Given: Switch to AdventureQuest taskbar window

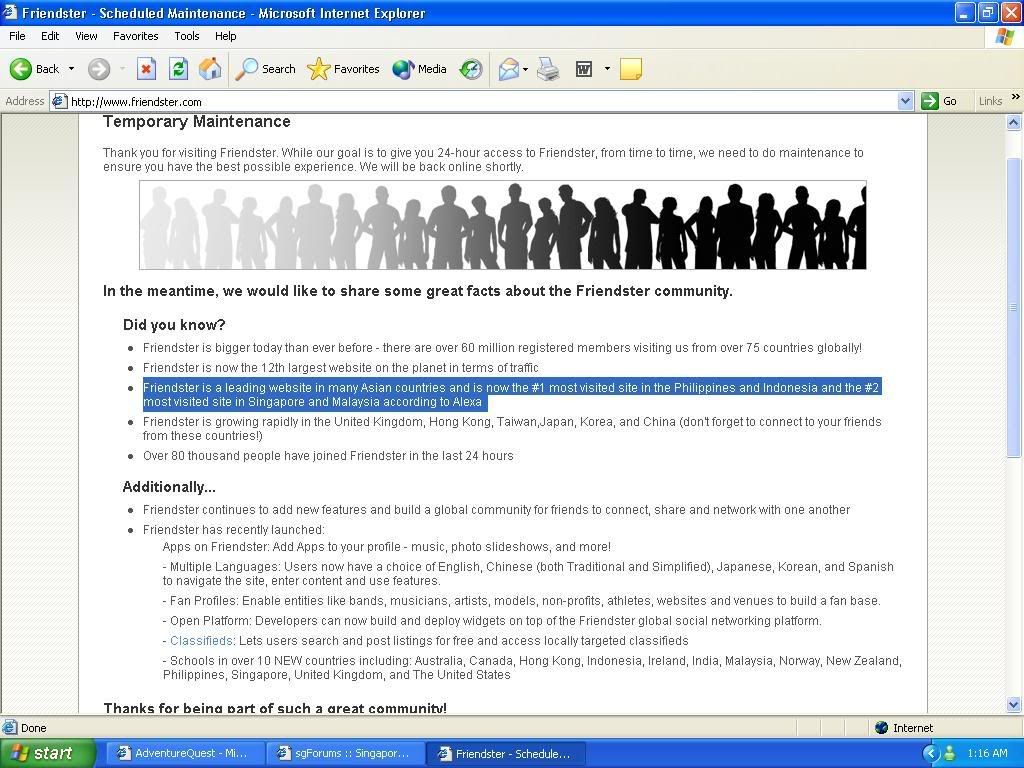Looking at the screenshot, I should (184, 753).
